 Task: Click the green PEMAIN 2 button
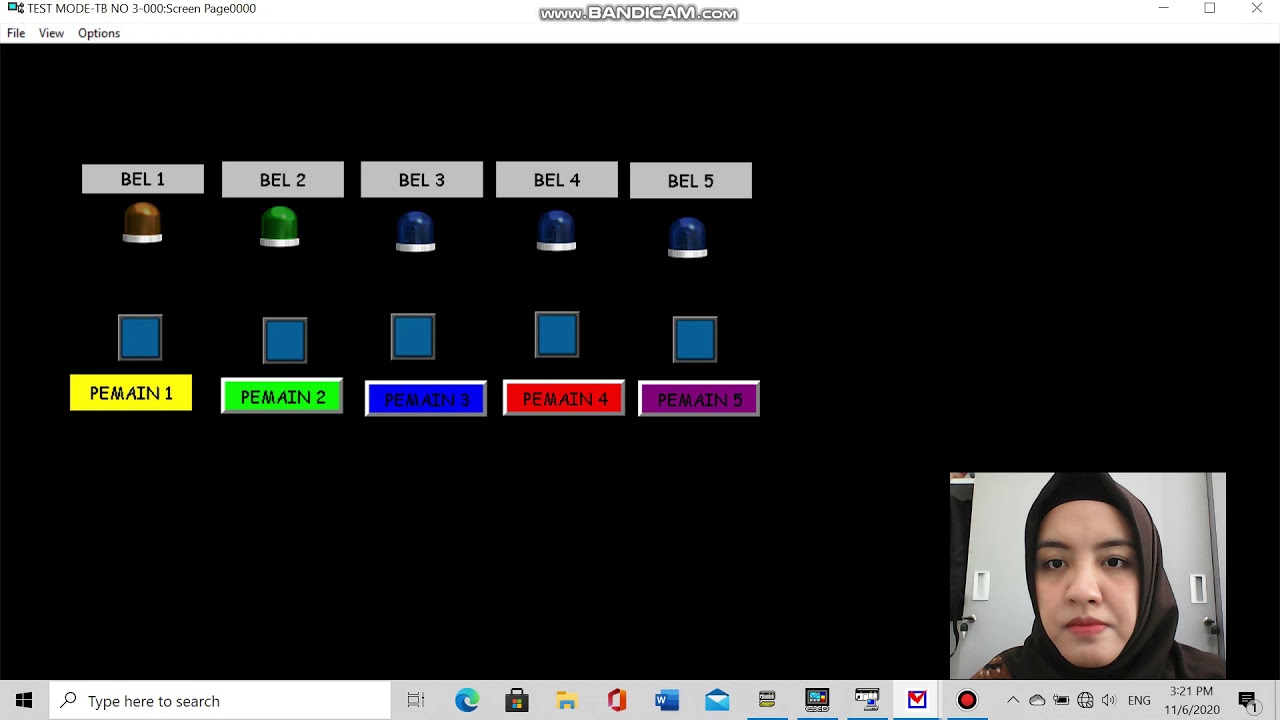(x=282, y=397)
